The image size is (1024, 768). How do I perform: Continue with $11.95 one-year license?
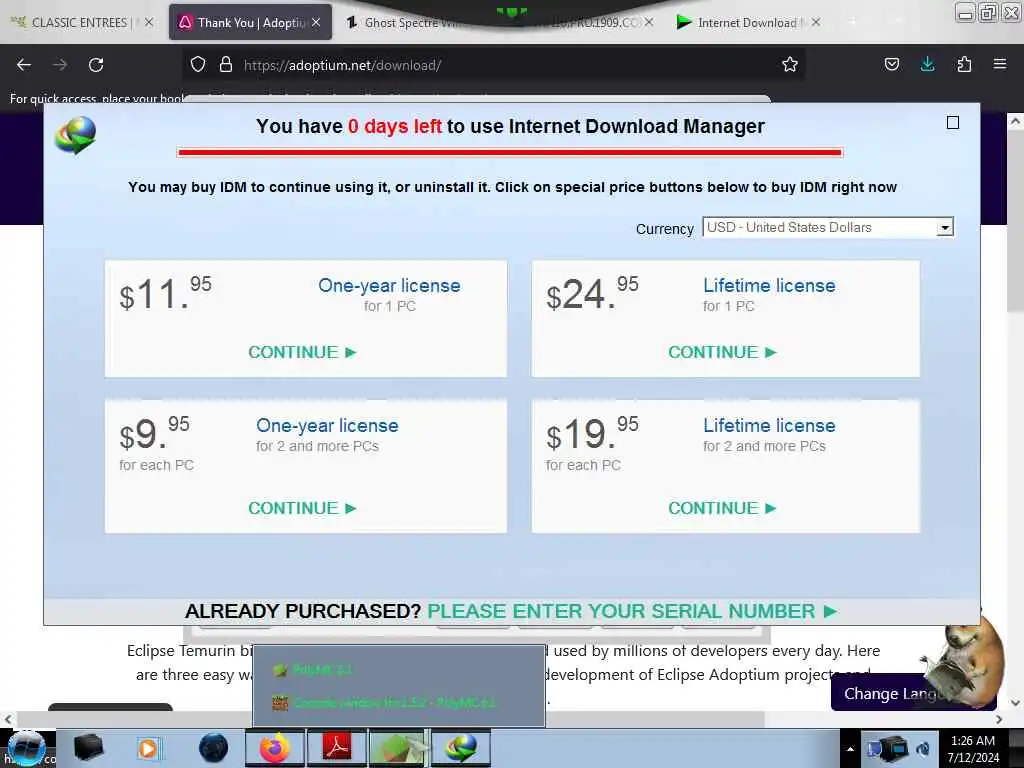point(302,353)
